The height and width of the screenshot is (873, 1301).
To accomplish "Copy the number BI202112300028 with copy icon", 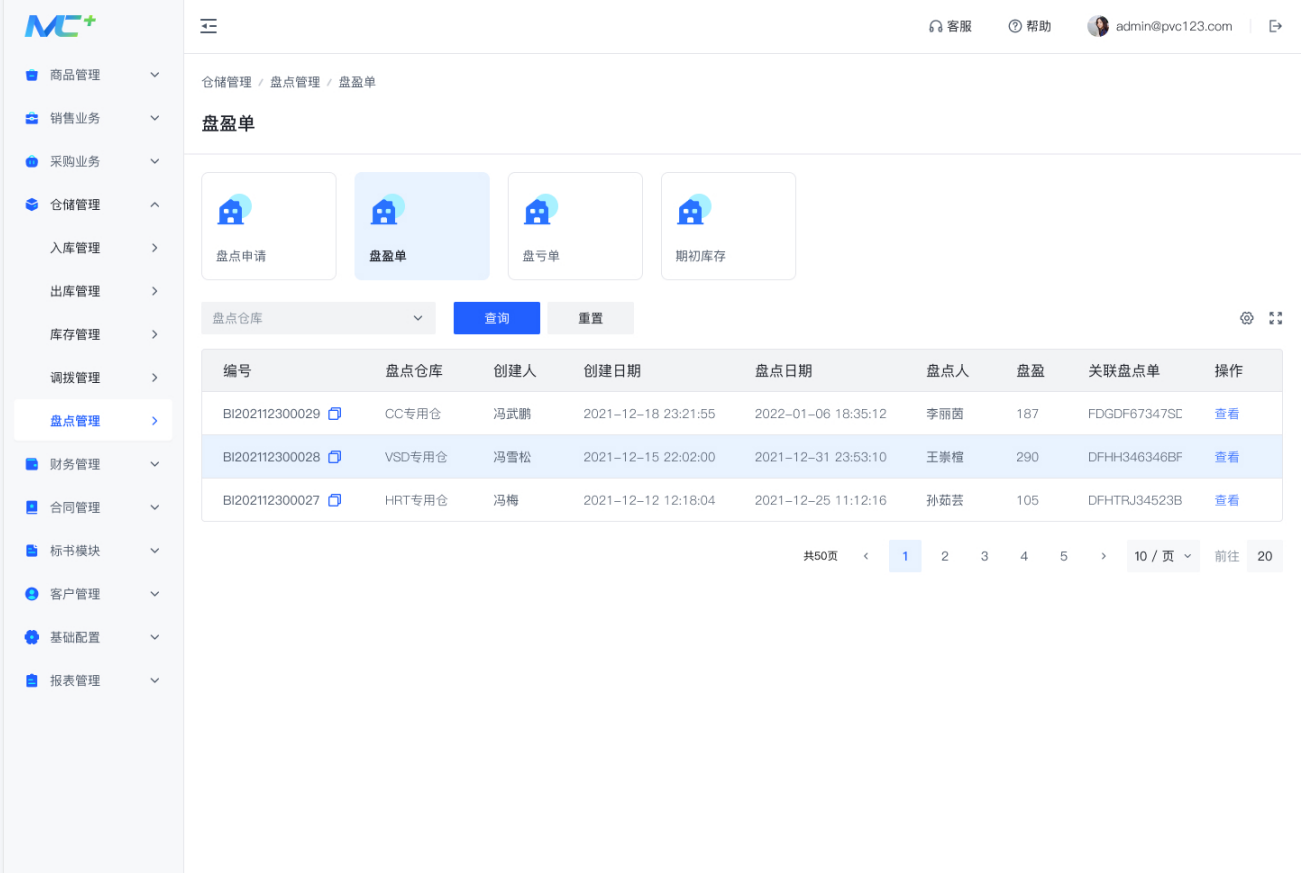I will click(x=335, y=457).
